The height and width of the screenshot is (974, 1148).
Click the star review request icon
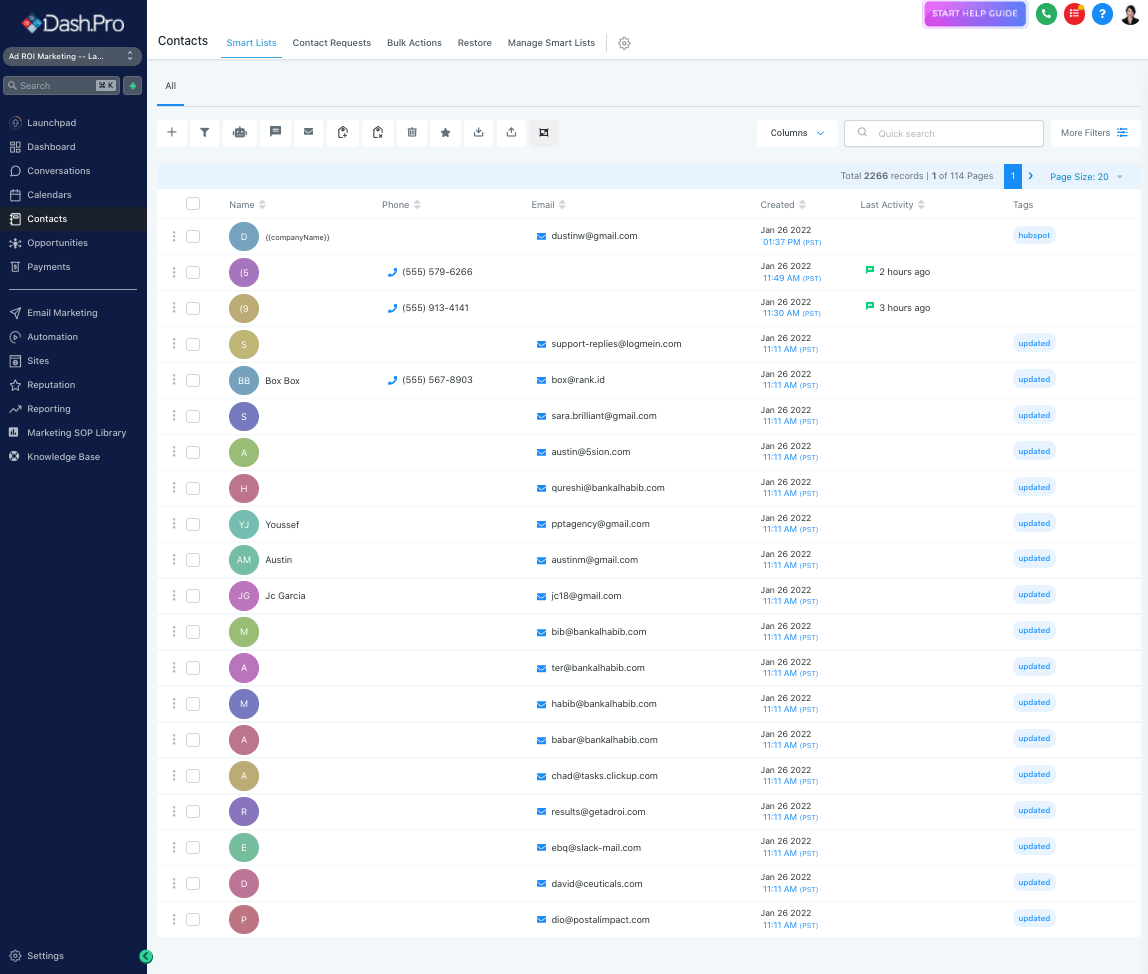pos(445,133)
